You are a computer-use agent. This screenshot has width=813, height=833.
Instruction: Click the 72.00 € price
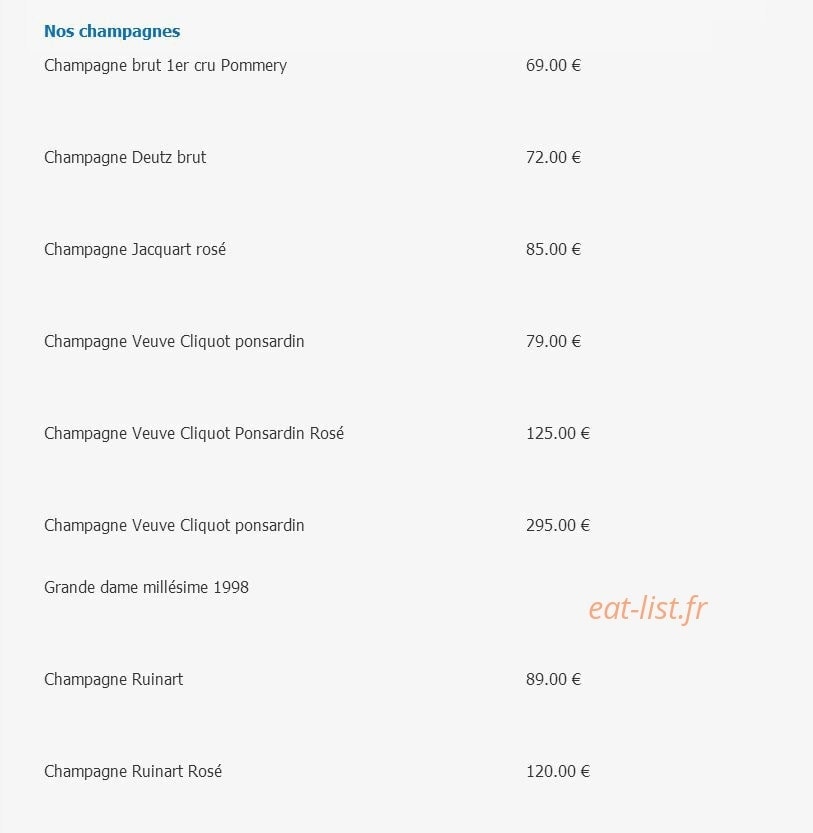553,157
